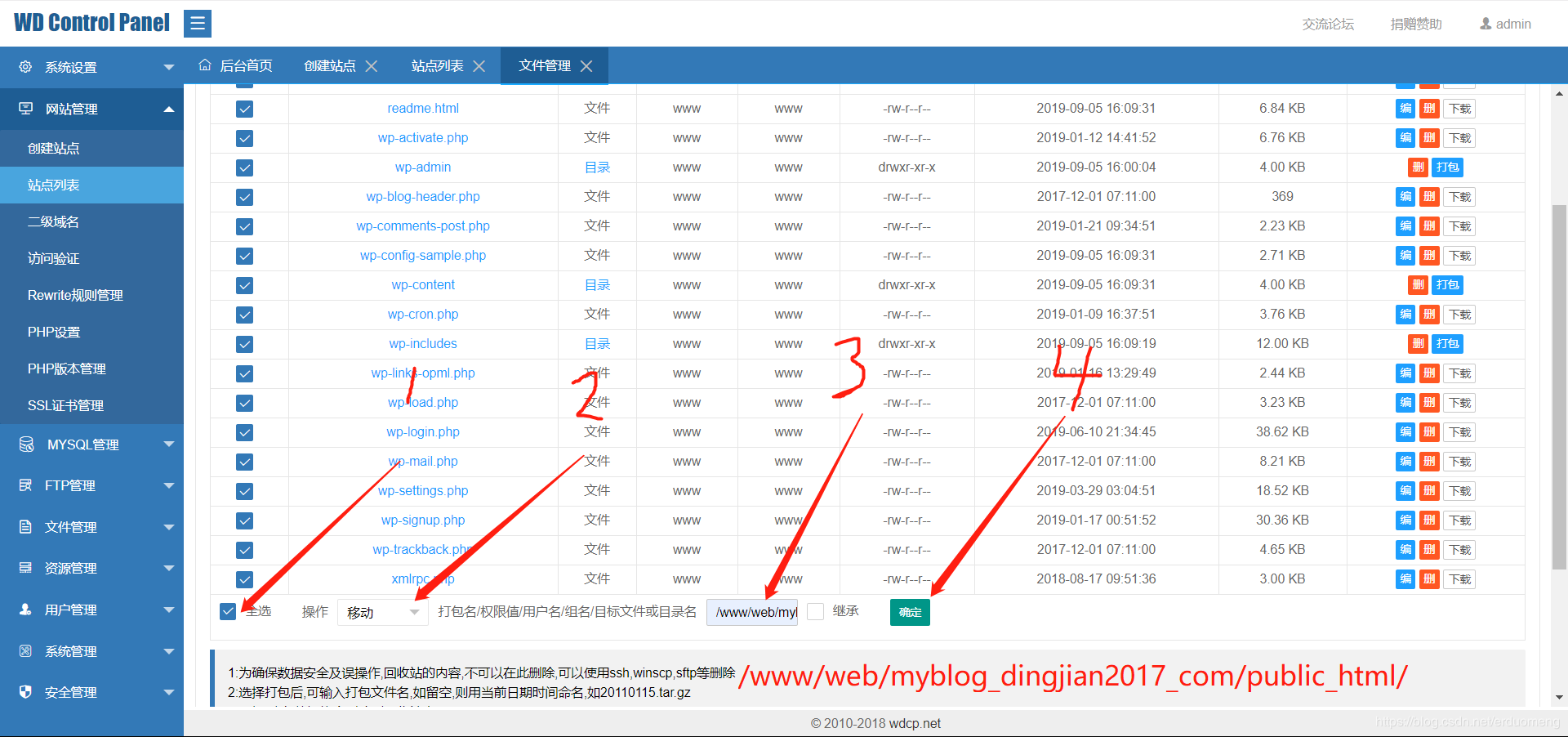
Task: Expand the 资源管理 sidebar section
Action: click(169, 568)
